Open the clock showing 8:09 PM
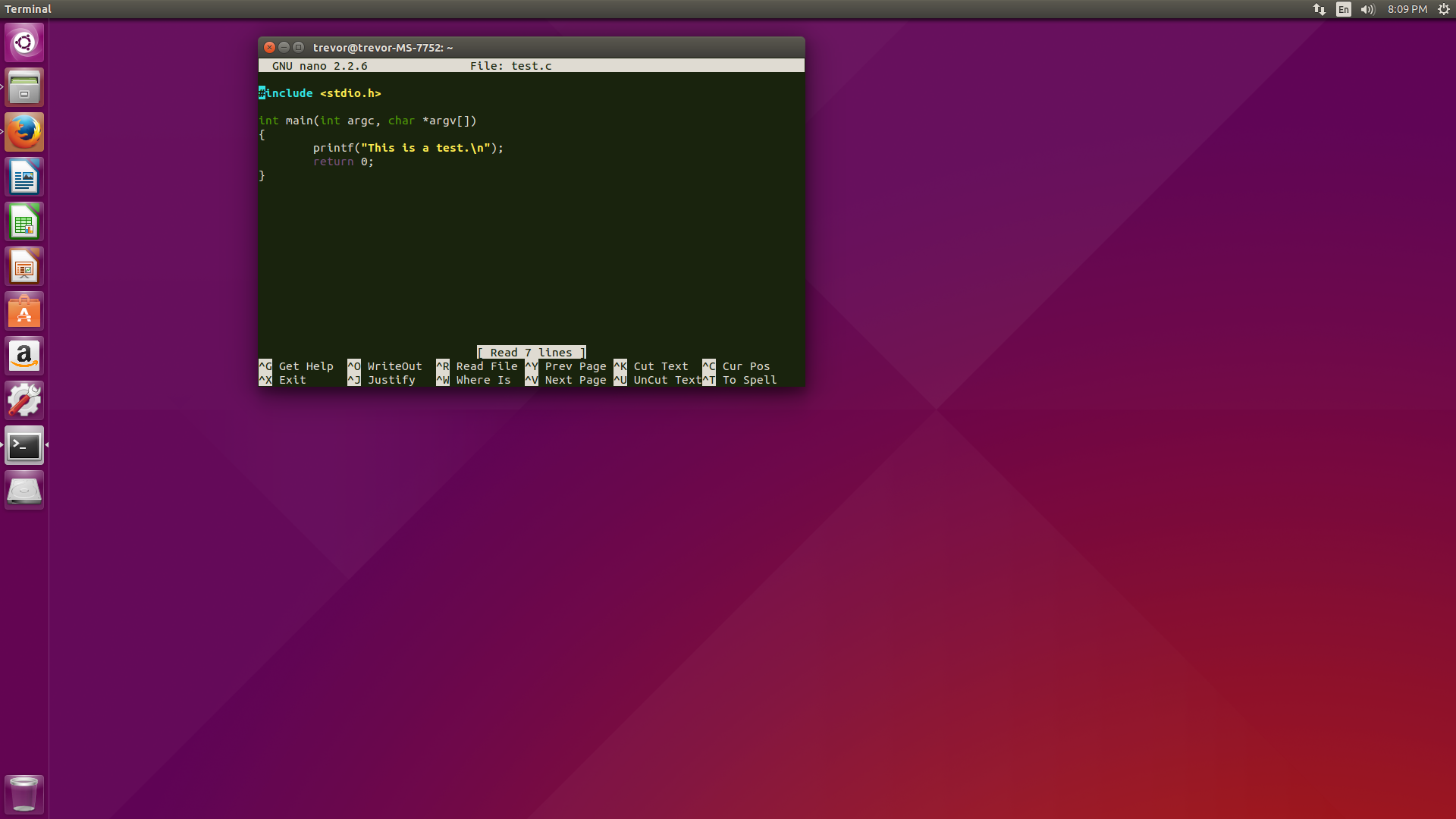The image size is (1456, 819). pyautogui.click(x=1407, y=9)
